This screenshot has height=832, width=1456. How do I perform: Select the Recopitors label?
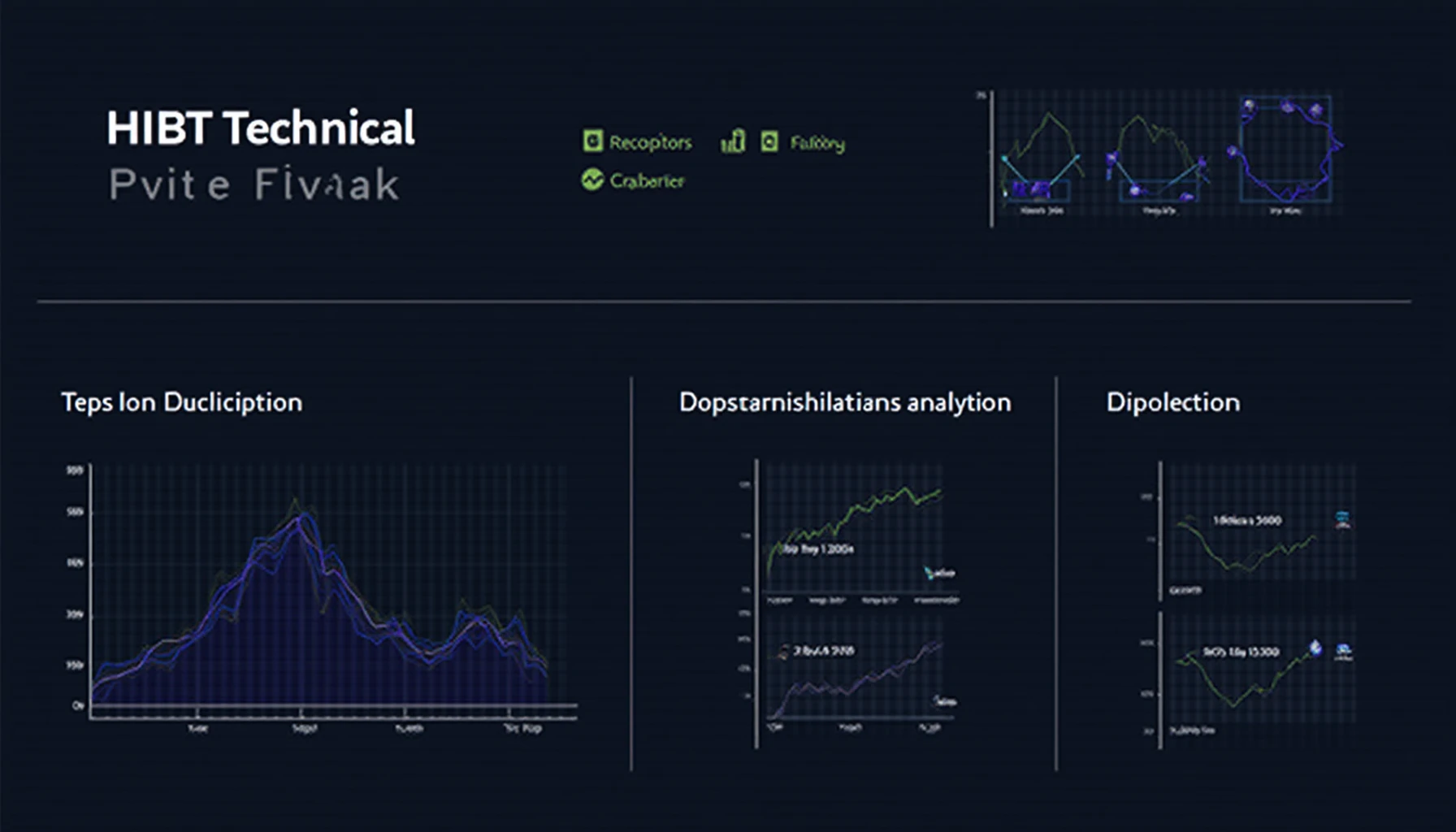click(x=650, y=143)
